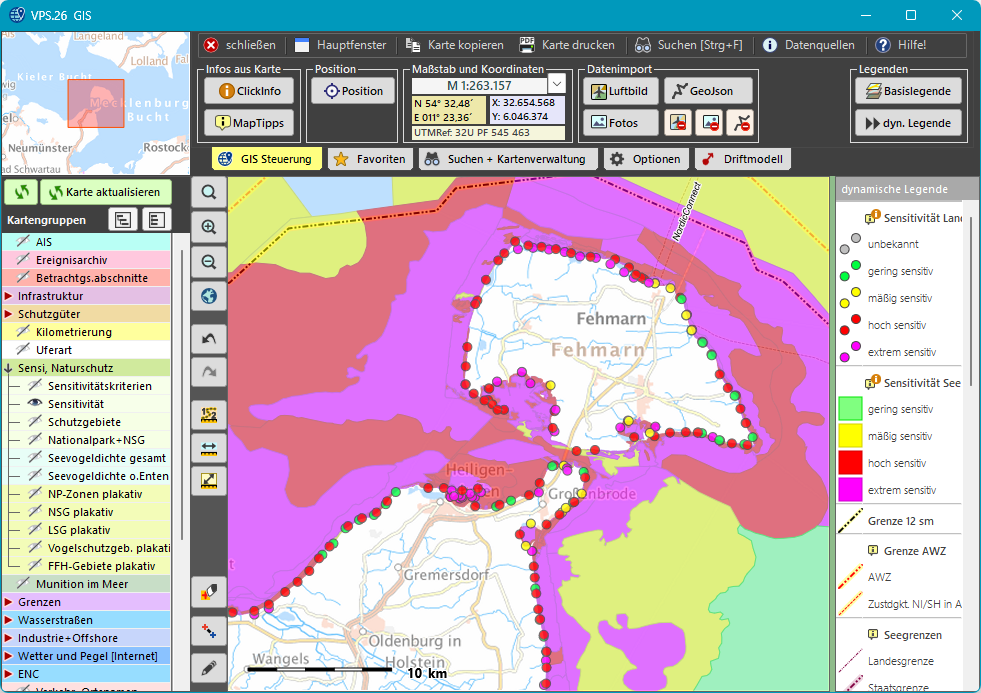Open the Driftmodell tab

(743, 159)
